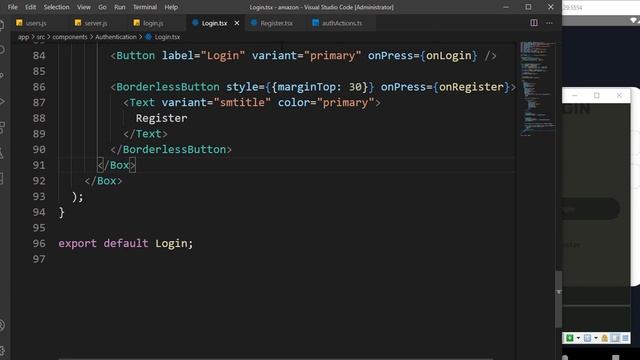Open the Search view in activity bar
The image size is (640, 360).
click(2, 50)
